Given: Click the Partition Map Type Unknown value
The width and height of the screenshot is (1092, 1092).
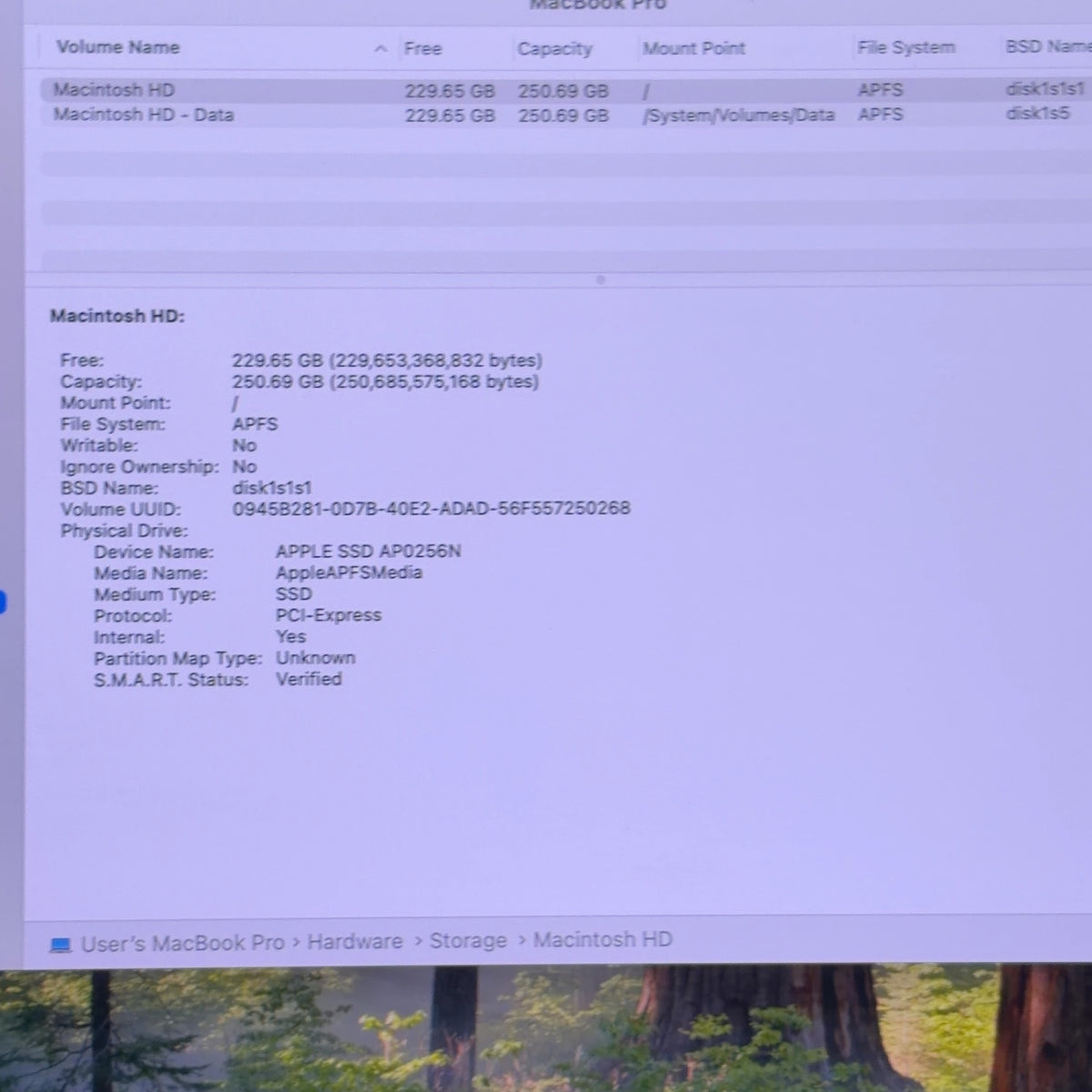Looking at the screenshot, I should coord(316,657).
